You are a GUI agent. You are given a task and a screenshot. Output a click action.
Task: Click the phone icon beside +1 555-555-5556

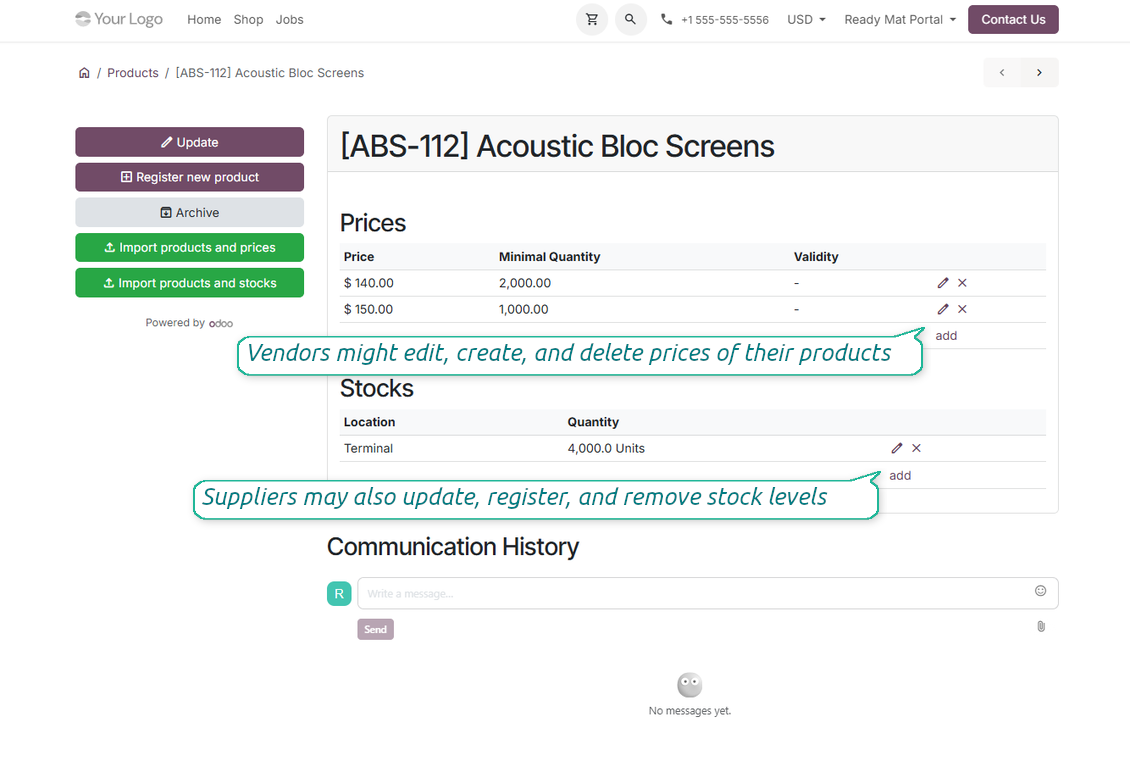click(667, 19)
